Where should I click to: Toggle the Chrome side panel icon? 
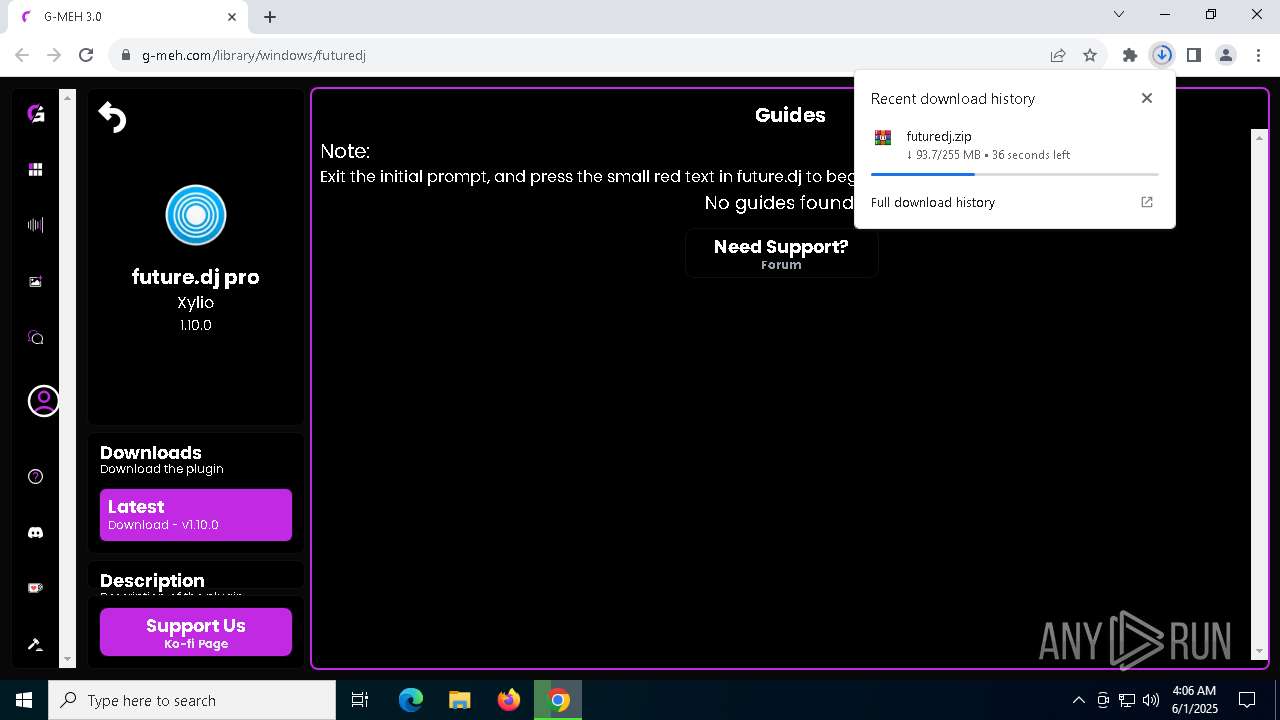tap(1194, 55)
